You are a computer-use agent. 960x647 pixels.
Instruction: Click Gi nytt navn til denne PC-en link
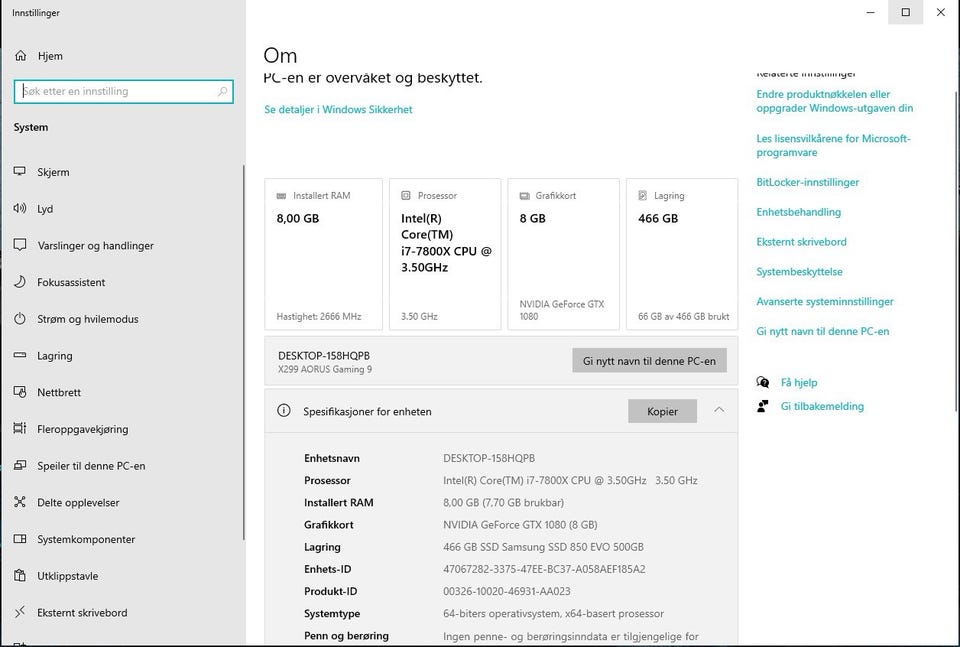click(822, 331)
